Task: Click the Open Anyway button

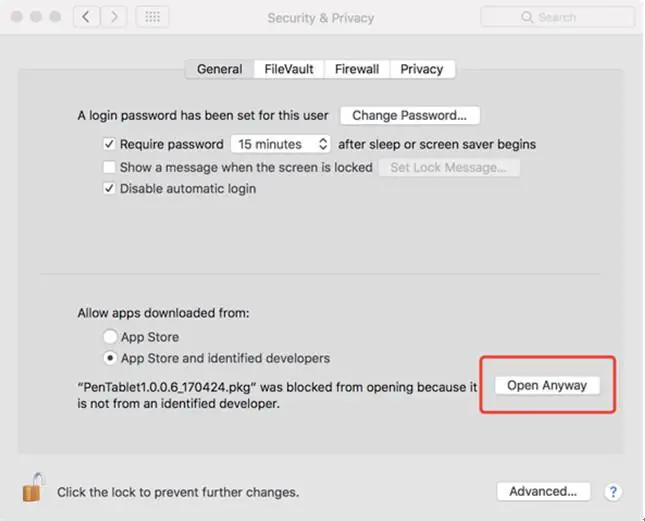Action: tap(546, 385)
